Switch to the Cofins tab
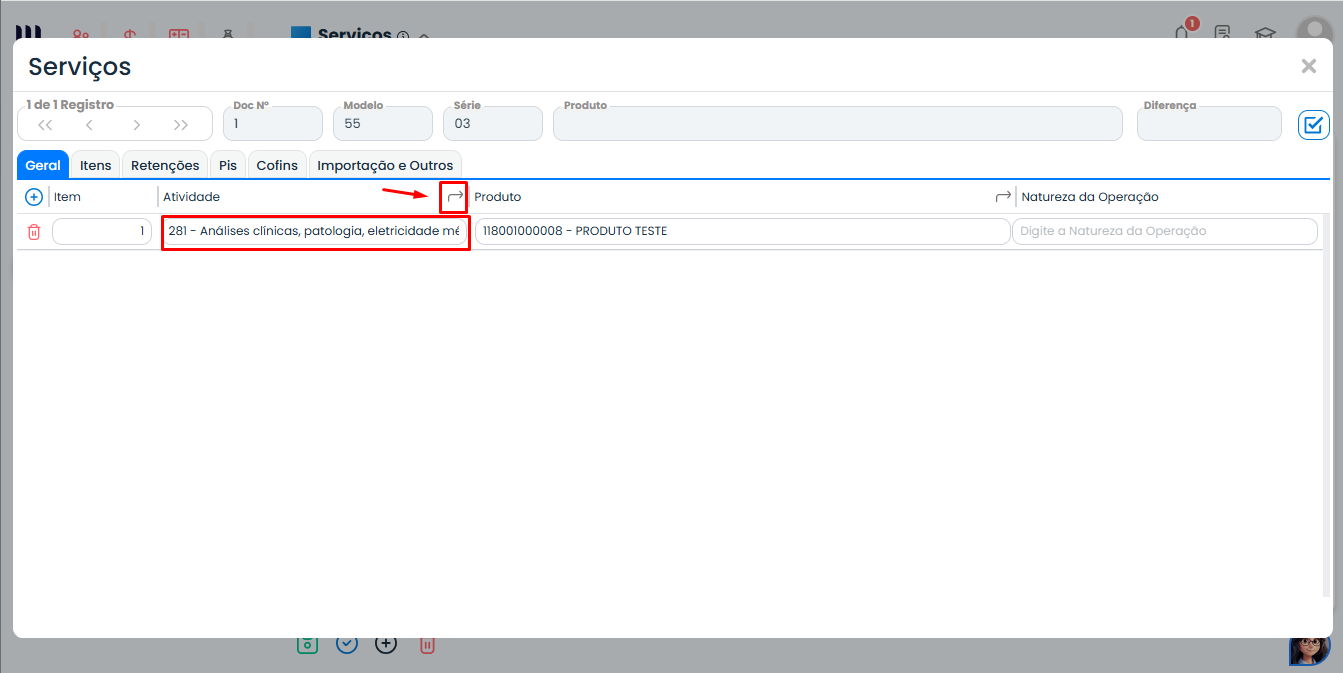The height and width of the screenshot is (673, 1343). click(277, 165)
